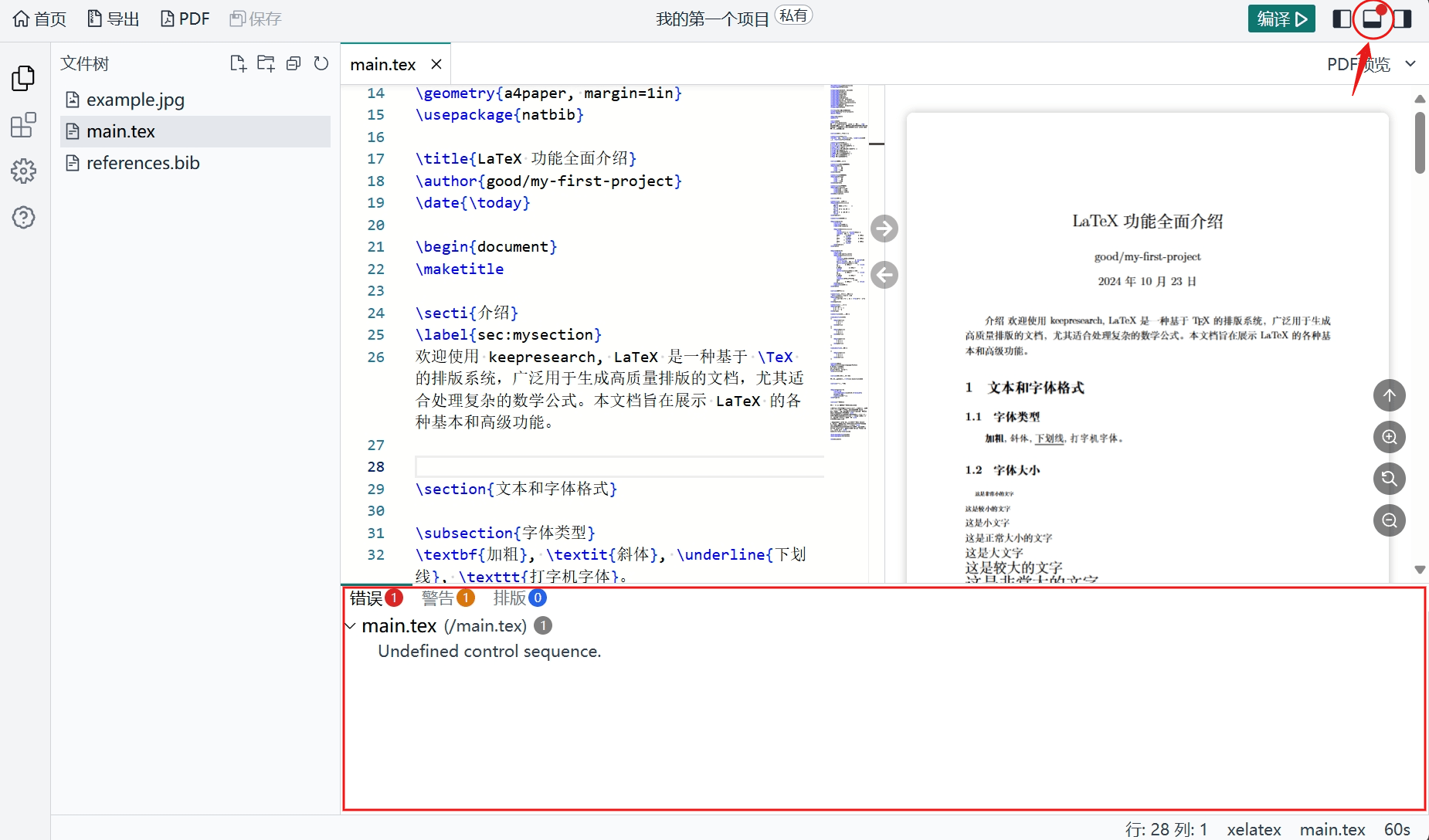Viewport: 1429px width, 840px height.
Task: Click the 首页 item in the top toolbar
Action: [x=39, y=18]
